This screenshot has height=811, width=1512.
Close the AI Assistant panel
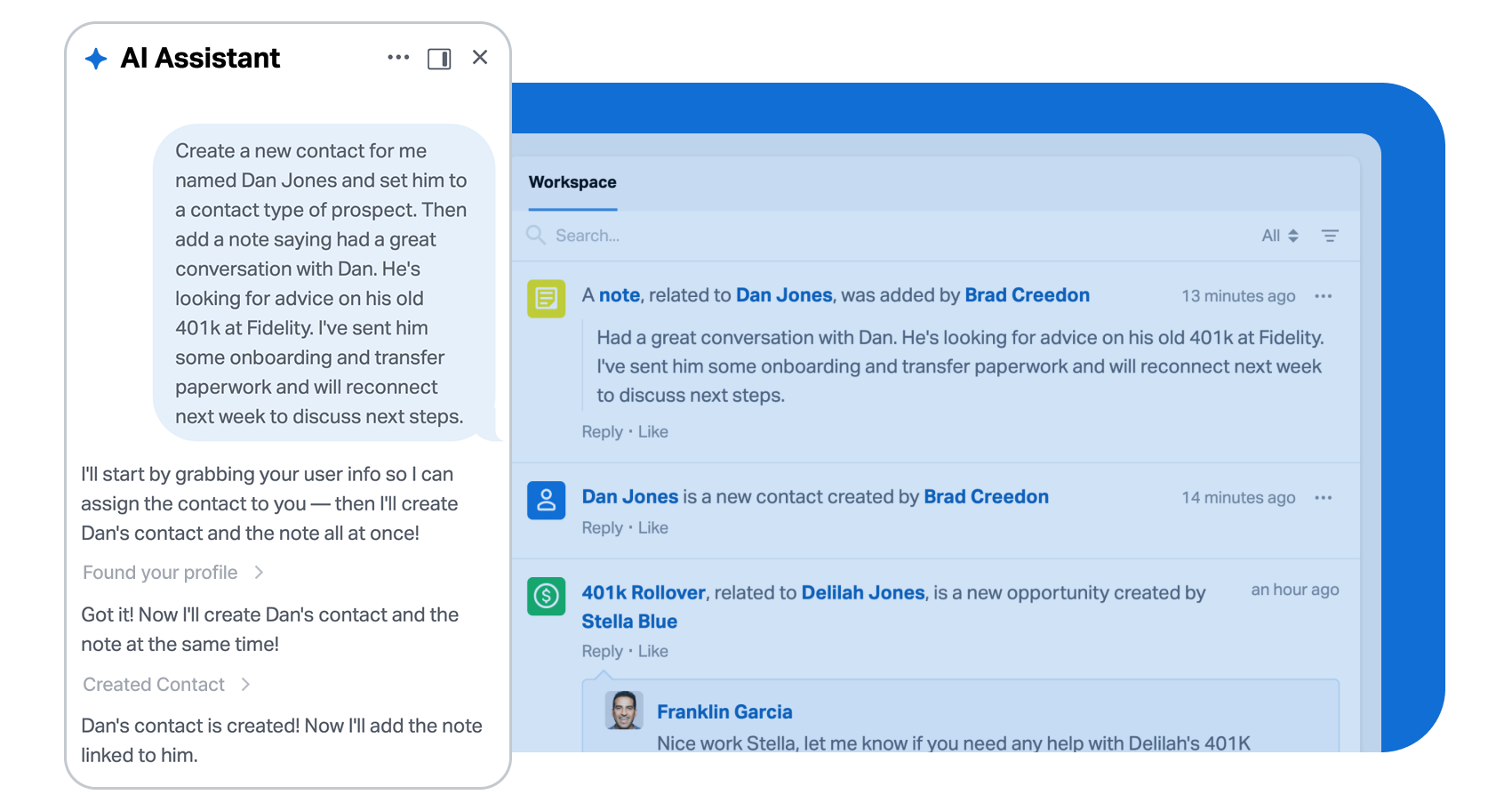(480, 58)
